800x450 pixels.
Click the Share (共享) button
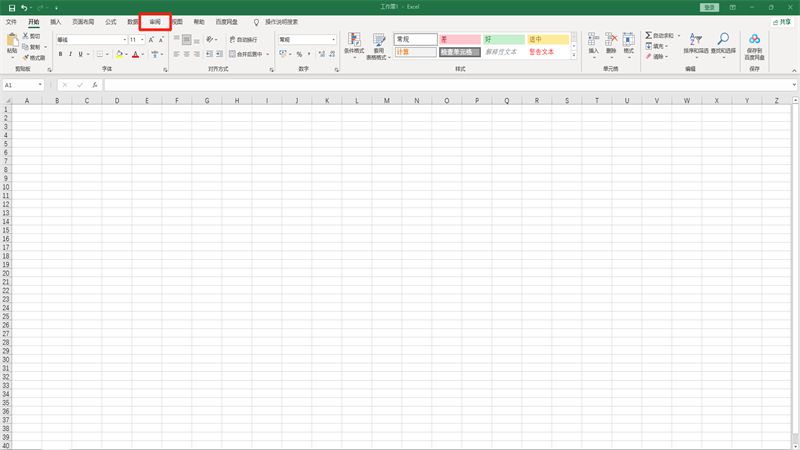point(783,21)
